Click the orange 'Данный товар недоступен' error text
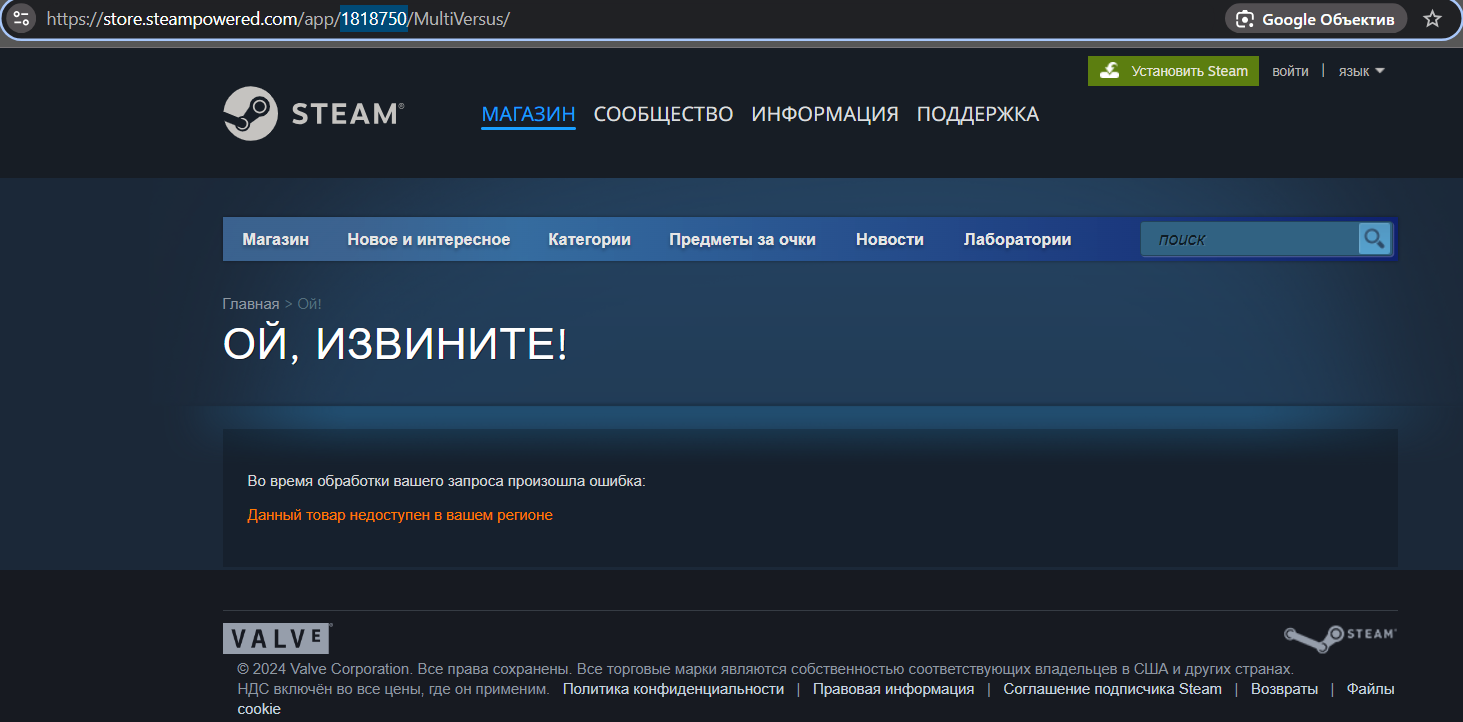The height and width of the screenshot is (722, 1463). (400, 515)
